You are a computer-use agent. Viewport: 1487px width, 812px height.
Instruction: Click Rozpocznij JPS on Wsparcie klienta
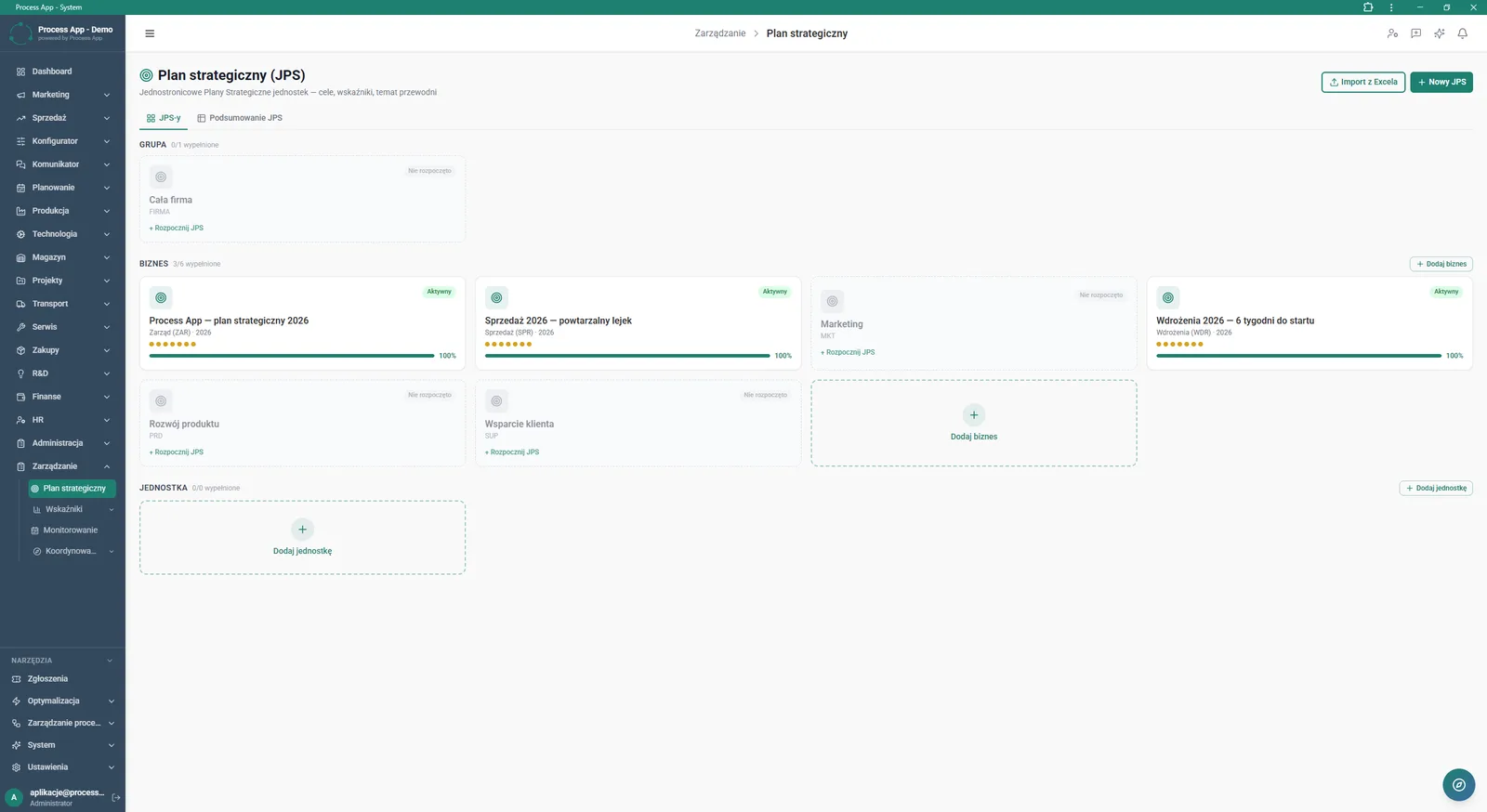512,452
